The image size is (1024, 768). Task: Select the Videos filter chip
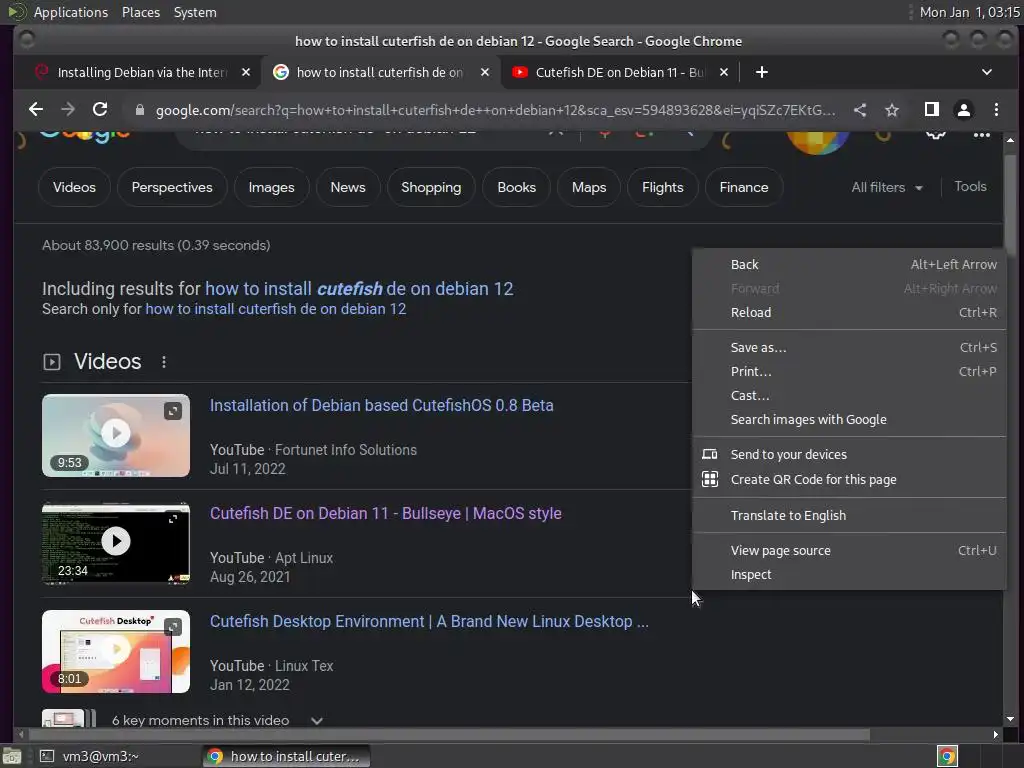click(x=74, y=187)
